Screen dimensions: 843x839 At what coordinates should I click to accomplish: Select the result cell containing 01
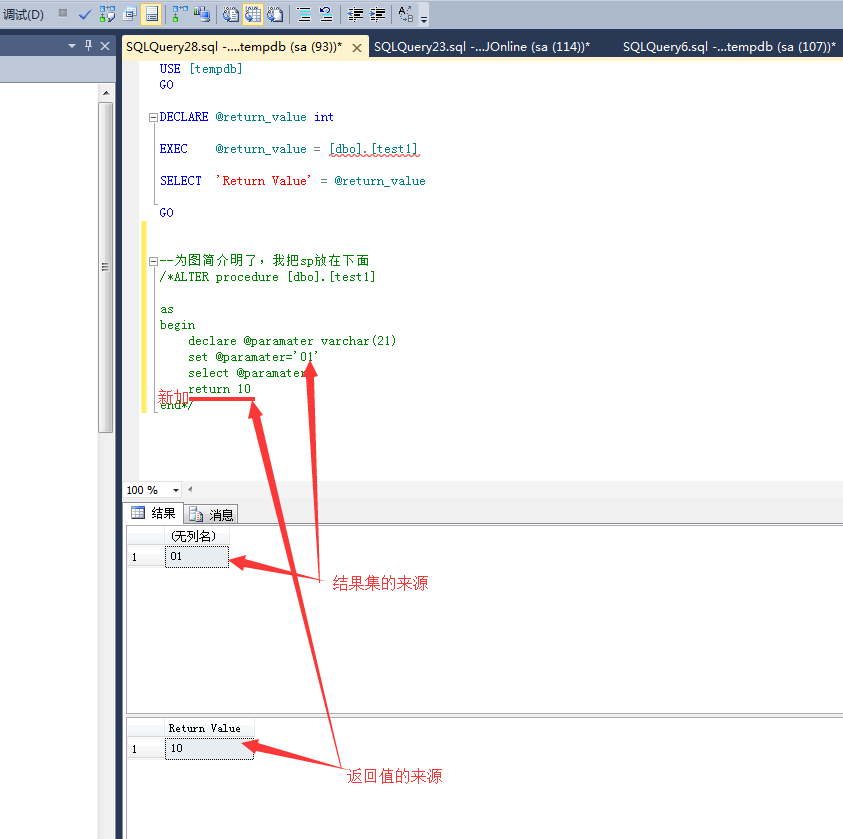coord(197,556)
